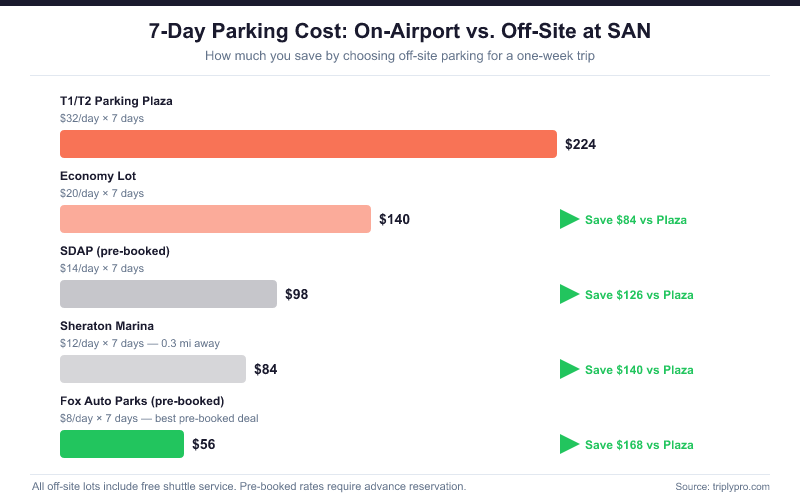Click the green arrow beside Save $84
800x500 pixels.
pos(569,219)
